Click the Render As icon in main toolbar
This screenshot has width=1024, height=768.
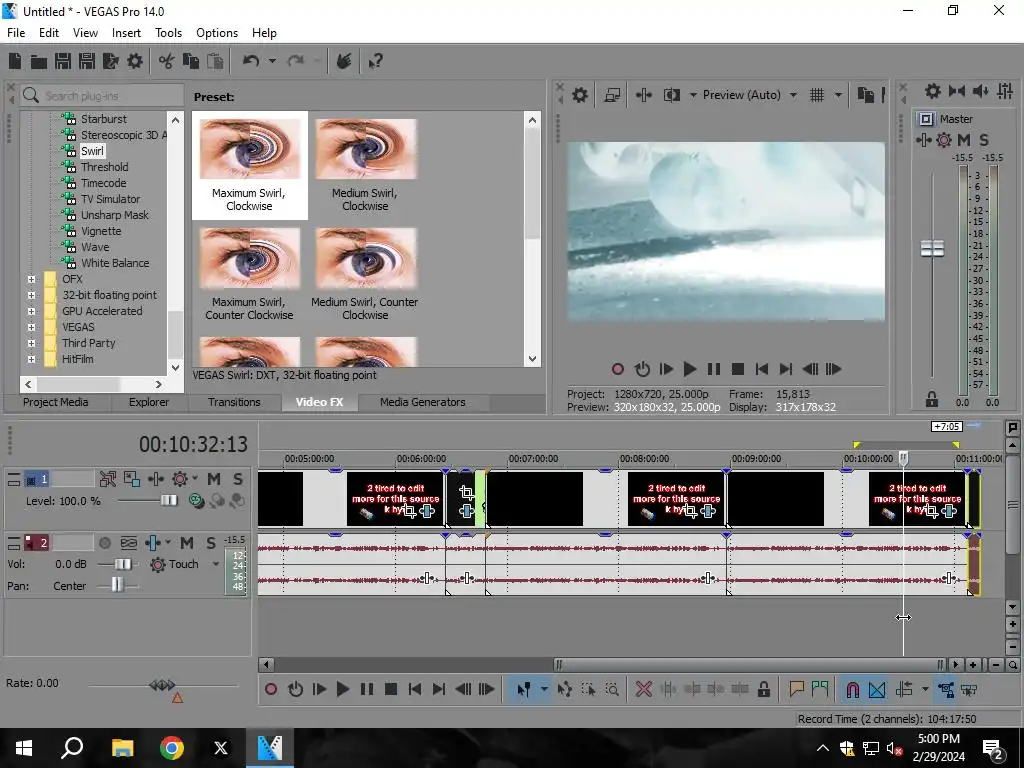pyautogui.click(x=111, y=61)
